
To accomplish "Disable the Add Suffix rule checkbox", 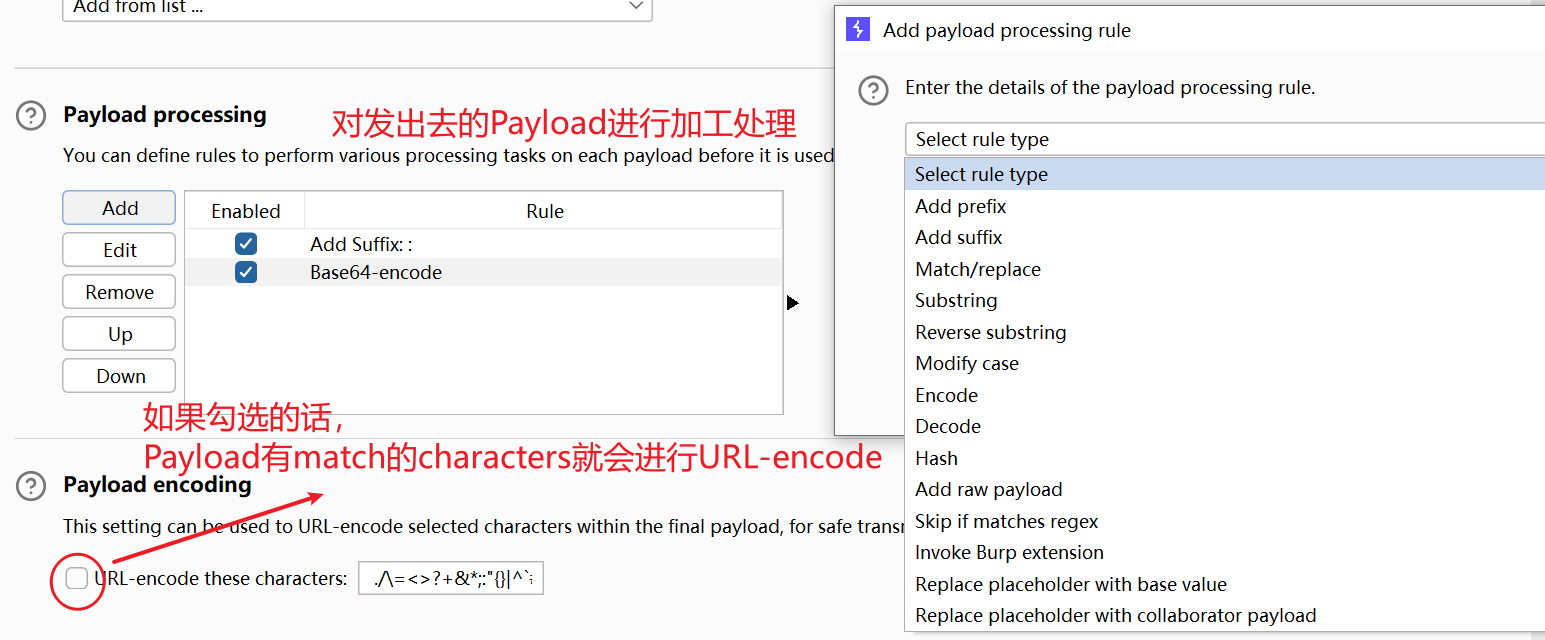I will (x=246, y=244).
